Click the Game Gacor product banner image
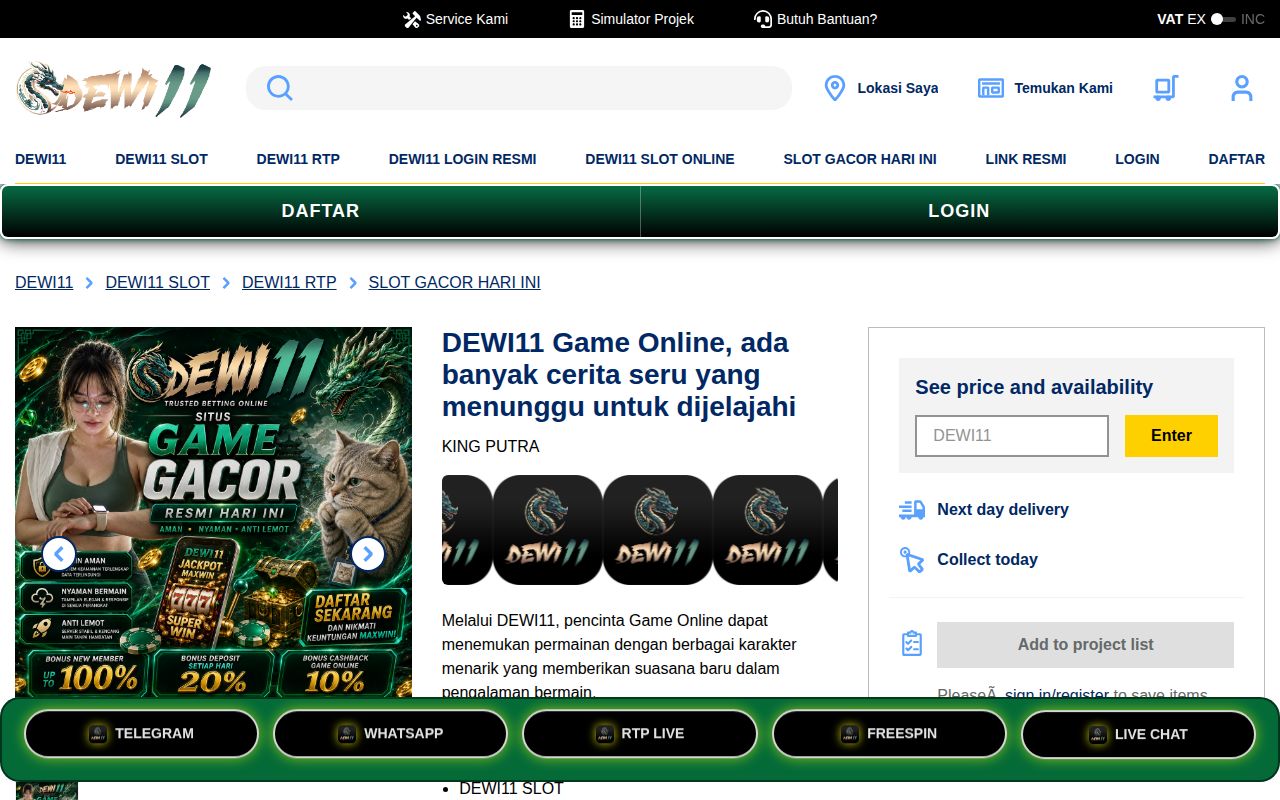Viewport: 1280px width, 800px height. [x=213, y=513]
